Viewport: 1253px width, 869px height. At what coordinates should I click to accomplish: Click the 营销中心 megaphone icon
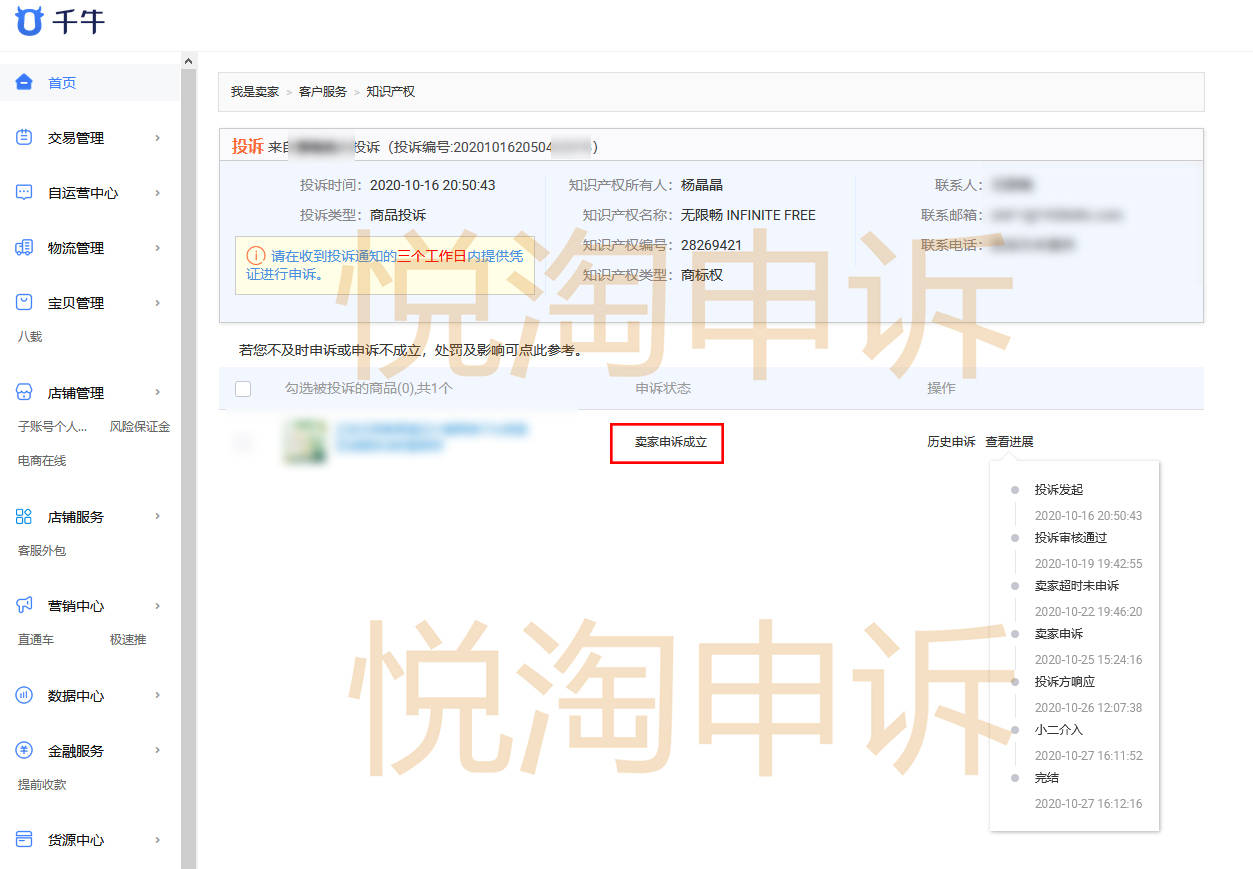pos(24,606)
